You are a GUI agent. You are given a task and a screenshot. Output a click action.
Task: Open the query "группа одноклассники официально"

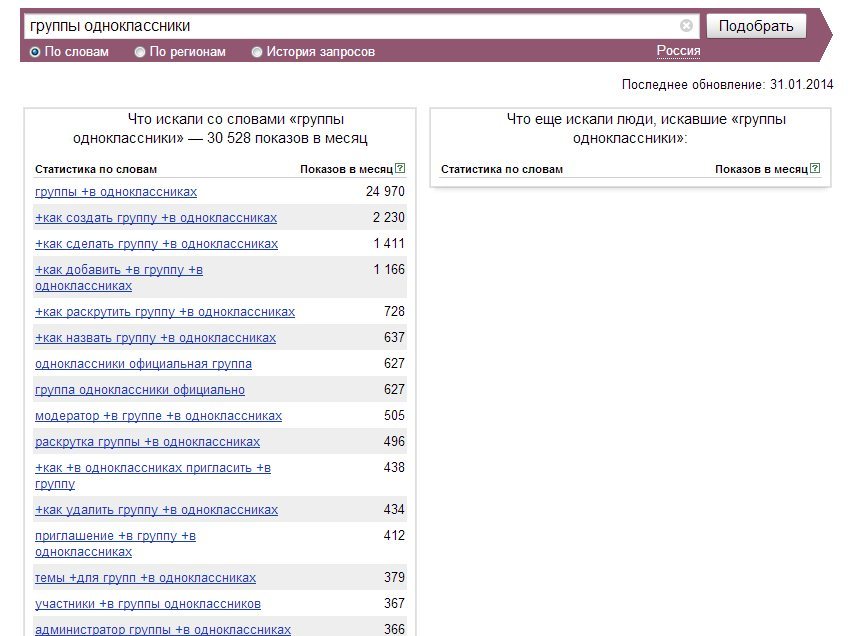click(x=140, y=390)
